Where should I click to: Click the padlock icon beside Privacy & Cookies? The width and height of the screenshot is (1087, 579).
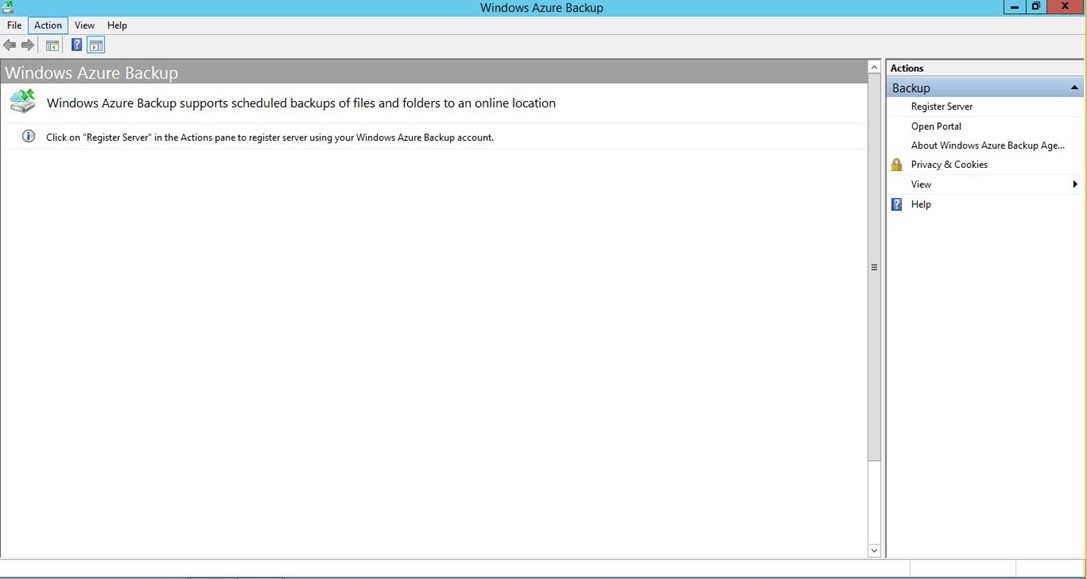point(896,164)
